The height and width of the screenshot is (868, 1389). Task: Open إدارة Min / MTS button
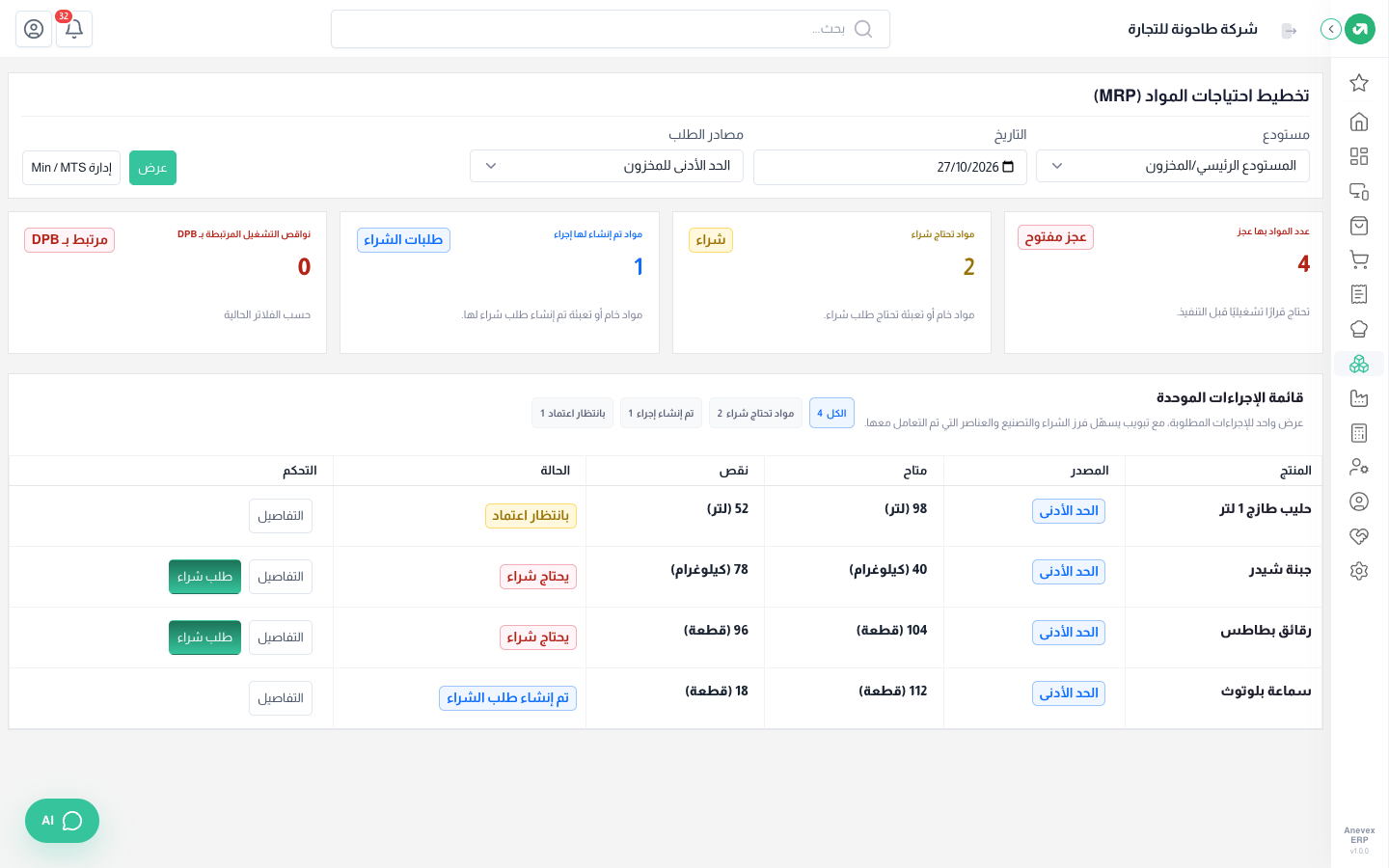pyautogui.click(x=71, y=168)
